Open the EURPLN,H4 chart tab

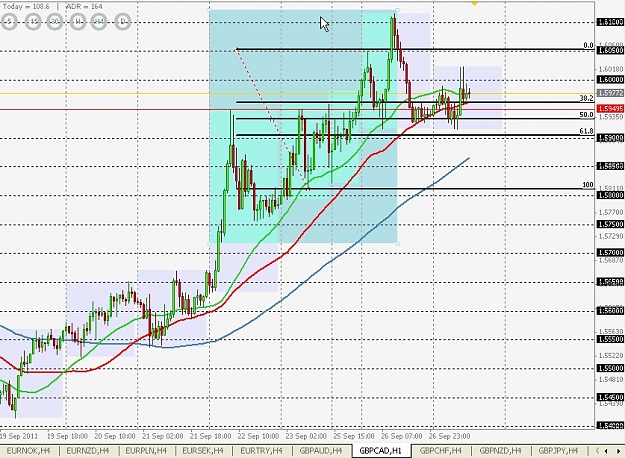[145, 451]
